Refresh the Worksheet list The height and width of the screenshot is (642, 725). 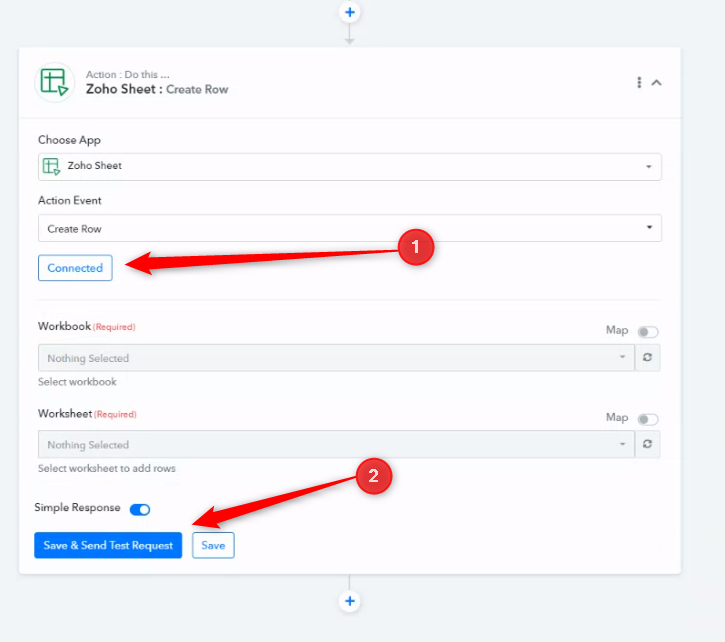click(x=647, y=444)
